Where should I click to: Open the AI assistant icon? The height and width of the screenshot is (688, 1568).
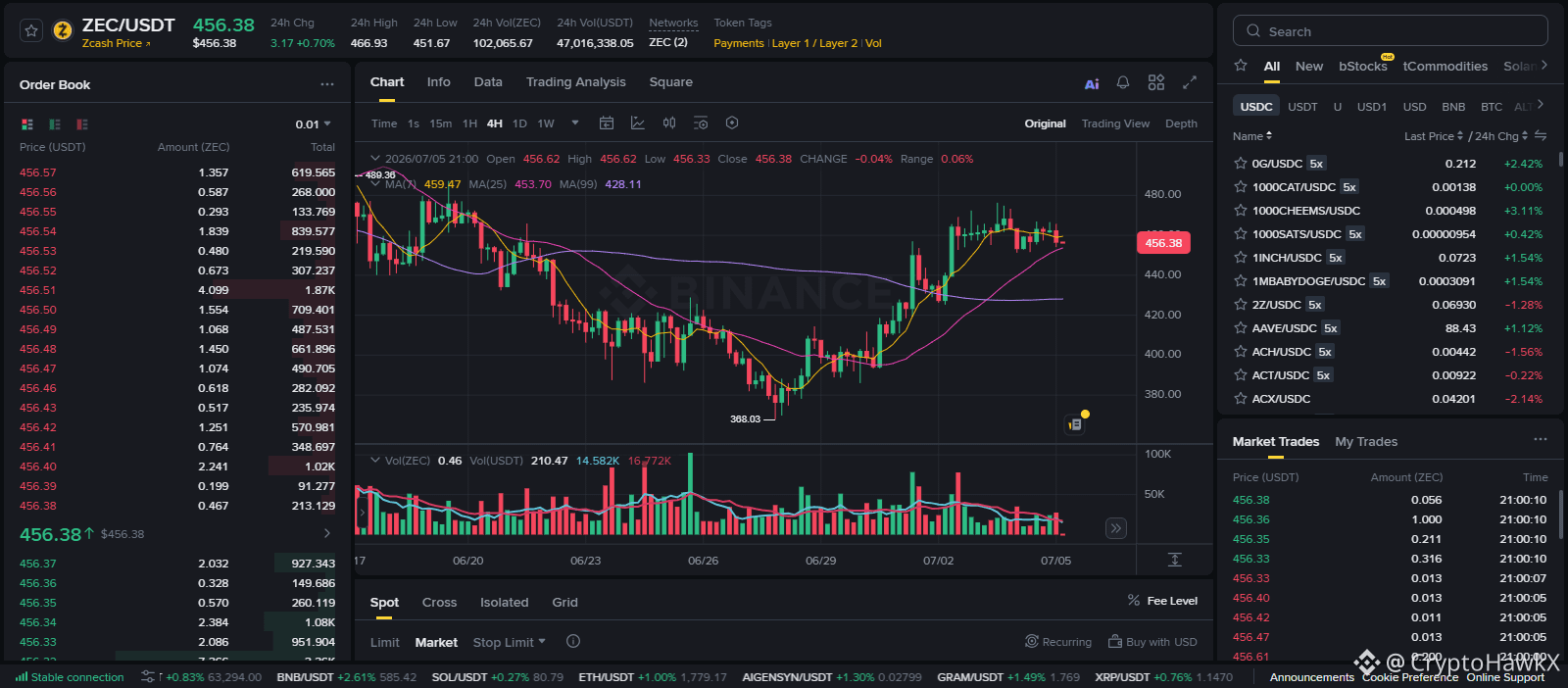pyautogui.click(x=1092, y=83)
